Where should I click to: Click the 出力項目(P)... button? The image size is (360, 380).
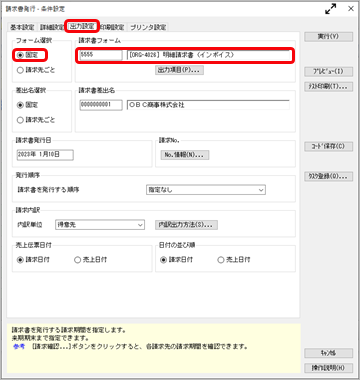[179, 70]
